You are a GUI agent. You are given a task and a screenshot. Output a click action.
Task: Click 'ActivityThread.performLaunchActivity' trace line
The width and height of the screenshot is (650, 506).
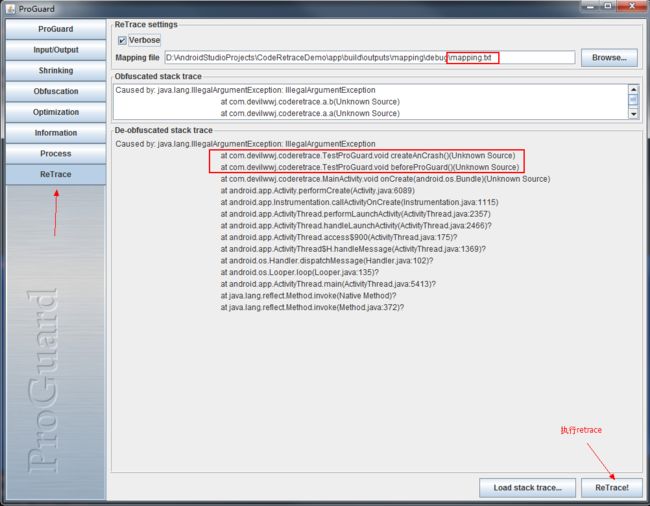(x=356, y=214)
